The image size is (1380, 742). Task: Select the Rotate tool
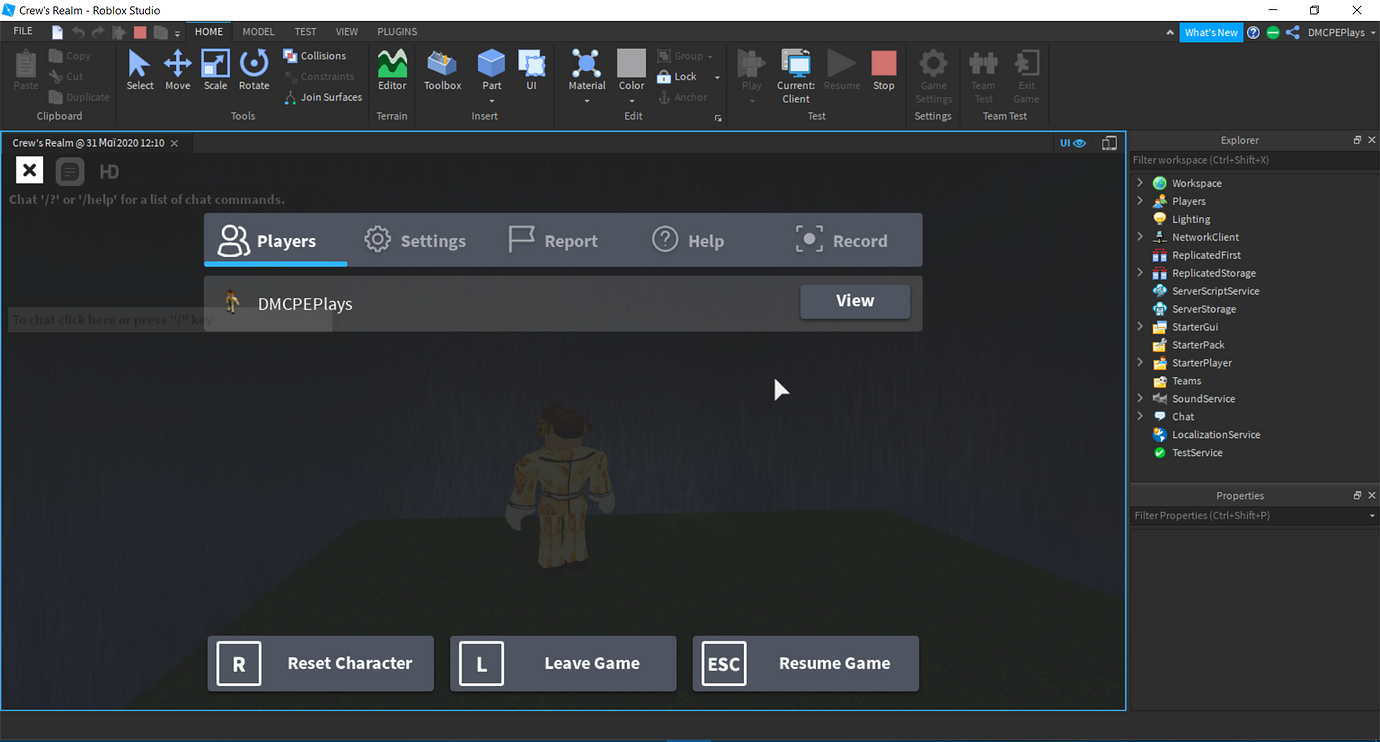click(x=254, y=68)
